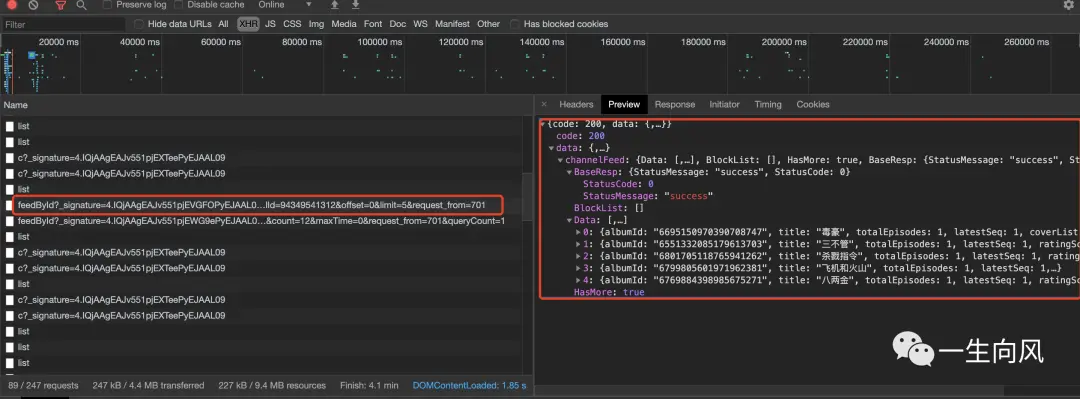Enable Has blocked cookies filter
1080x399 pixels.
click(515, 24)
